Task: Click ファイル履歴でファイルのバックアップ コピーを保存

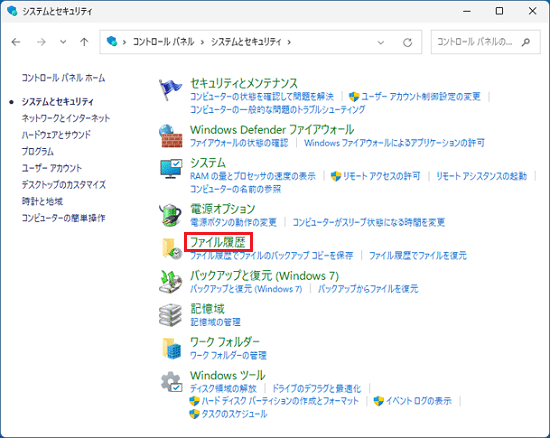Action: tap(271, 255)
